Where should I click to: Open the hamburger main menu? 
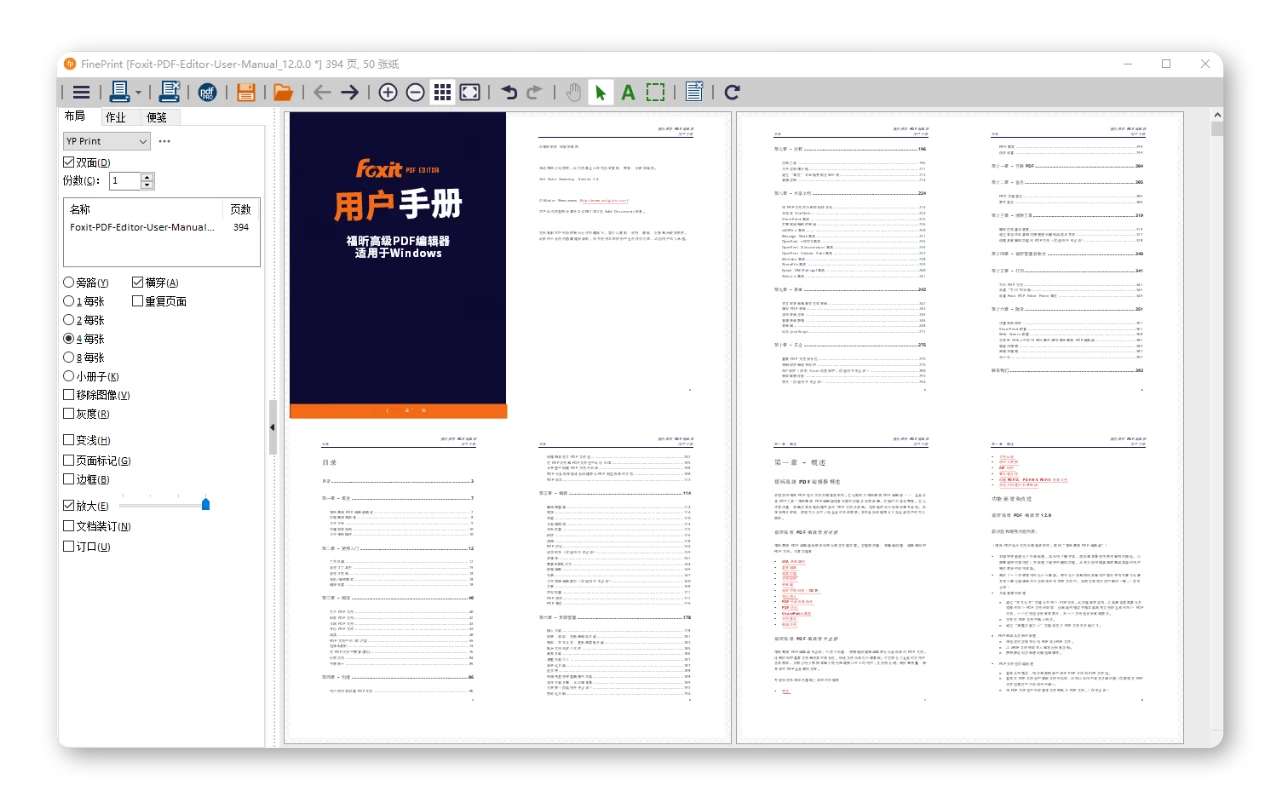(81, 93)
